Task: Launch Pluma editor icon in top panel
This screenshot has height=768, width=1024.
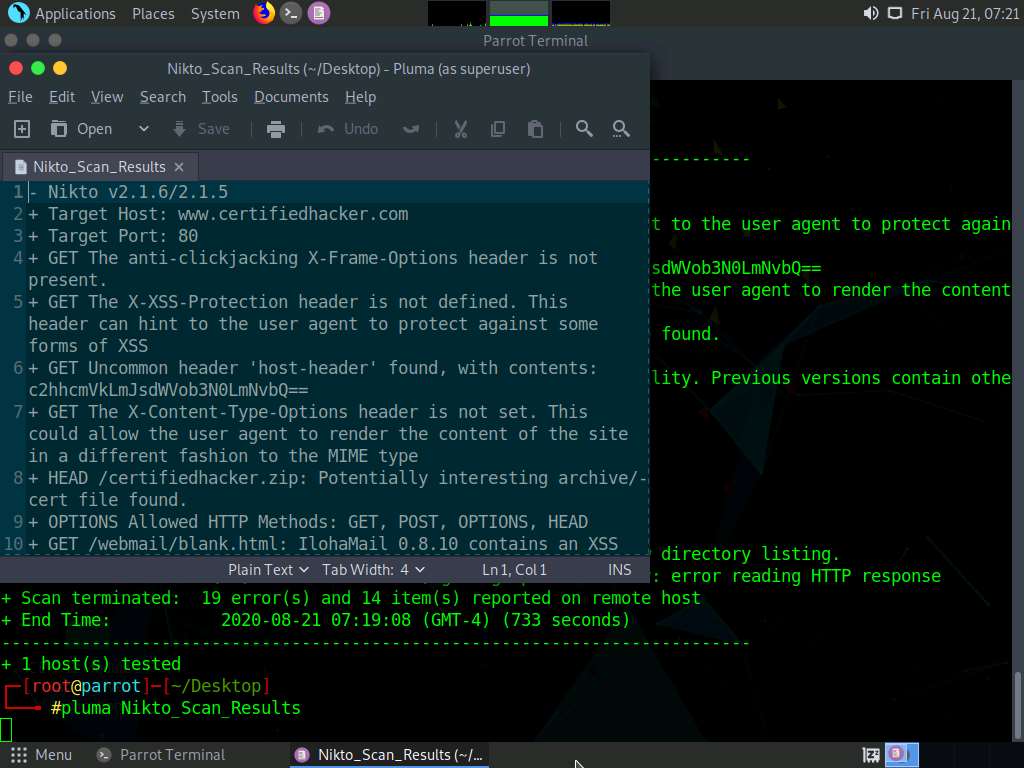Action: [x=319, y=13]
